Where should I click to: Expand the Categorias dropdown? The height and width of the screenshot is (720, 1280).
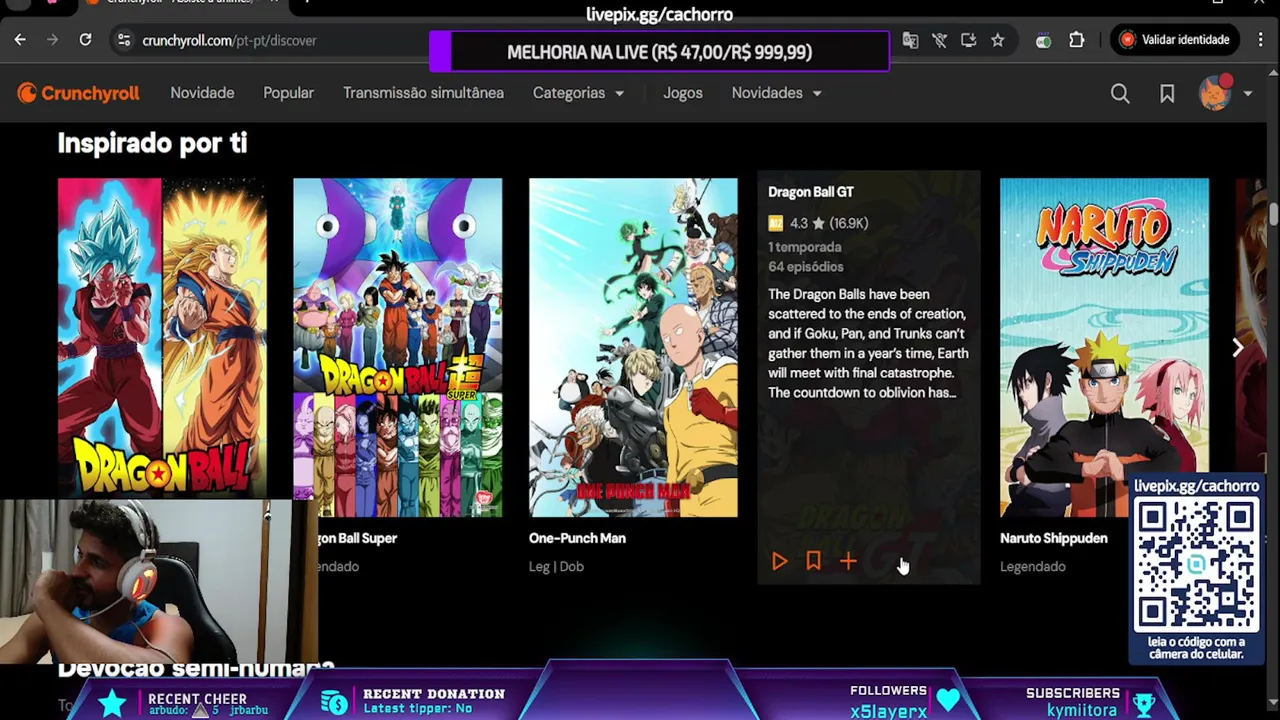tap(578, 93)
